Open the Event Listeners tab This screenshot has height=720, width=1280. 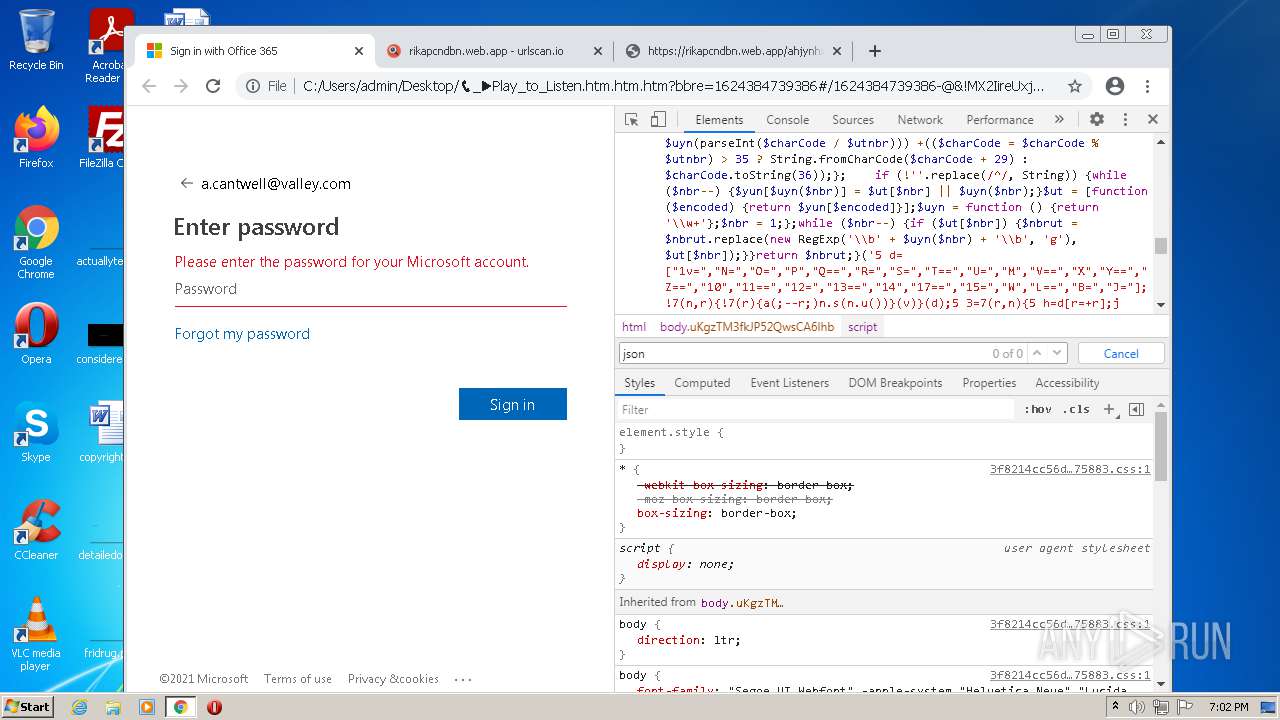click(x=790, y=383)
